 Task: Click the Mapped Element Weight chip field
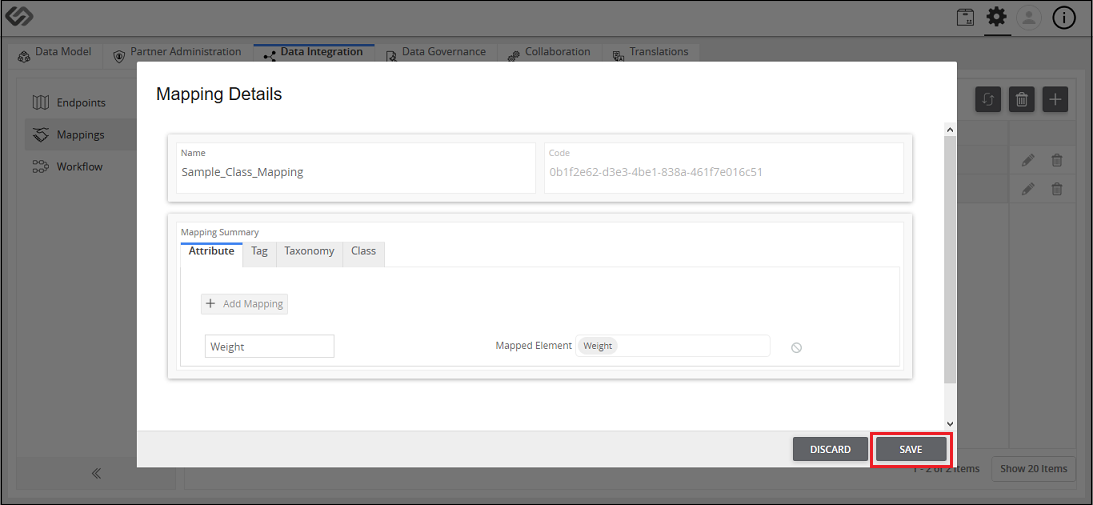tap(673, 346)
